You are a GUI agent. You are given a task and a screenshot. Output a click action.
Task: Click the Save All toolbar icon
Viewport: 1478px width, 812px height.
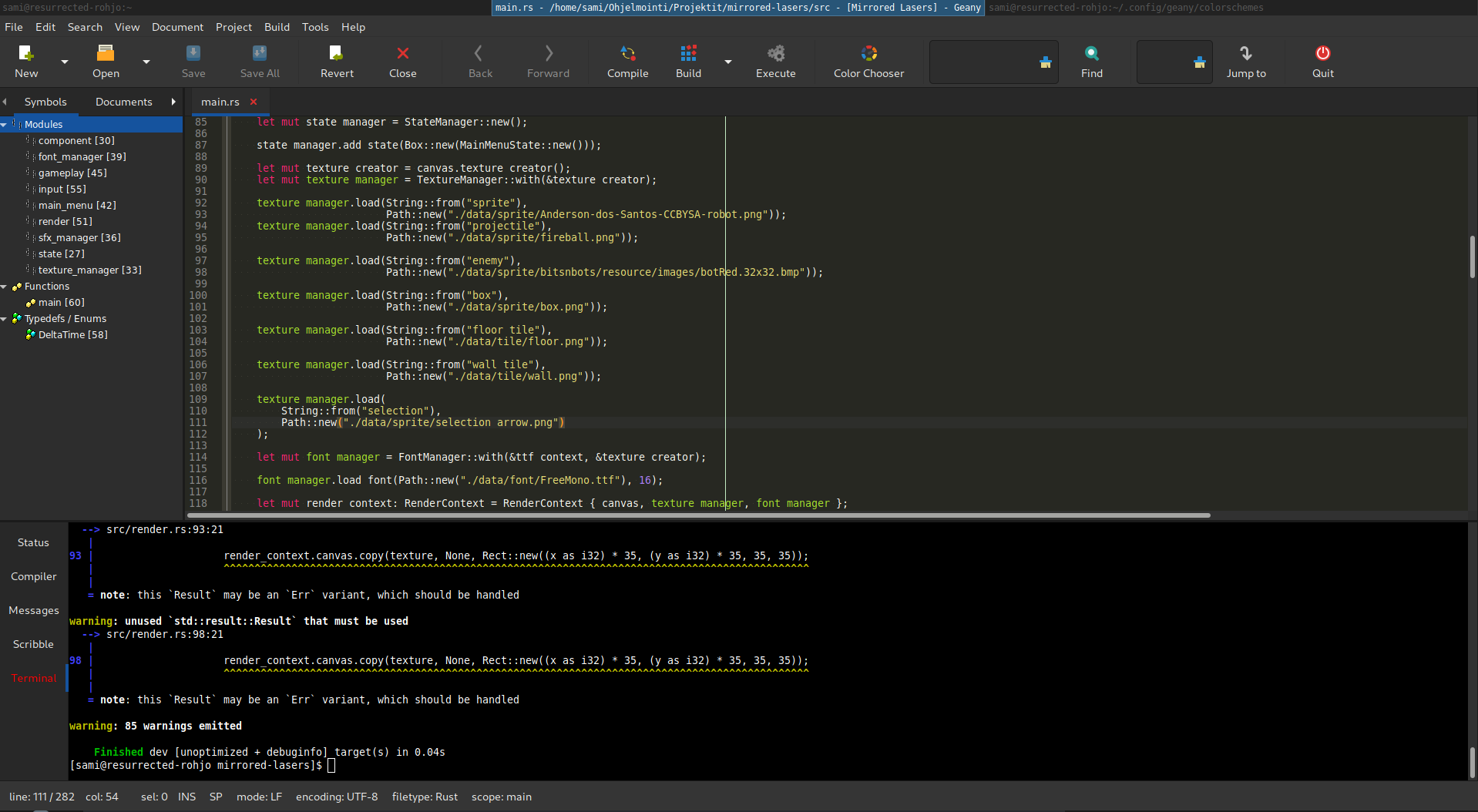click(260, 62)
